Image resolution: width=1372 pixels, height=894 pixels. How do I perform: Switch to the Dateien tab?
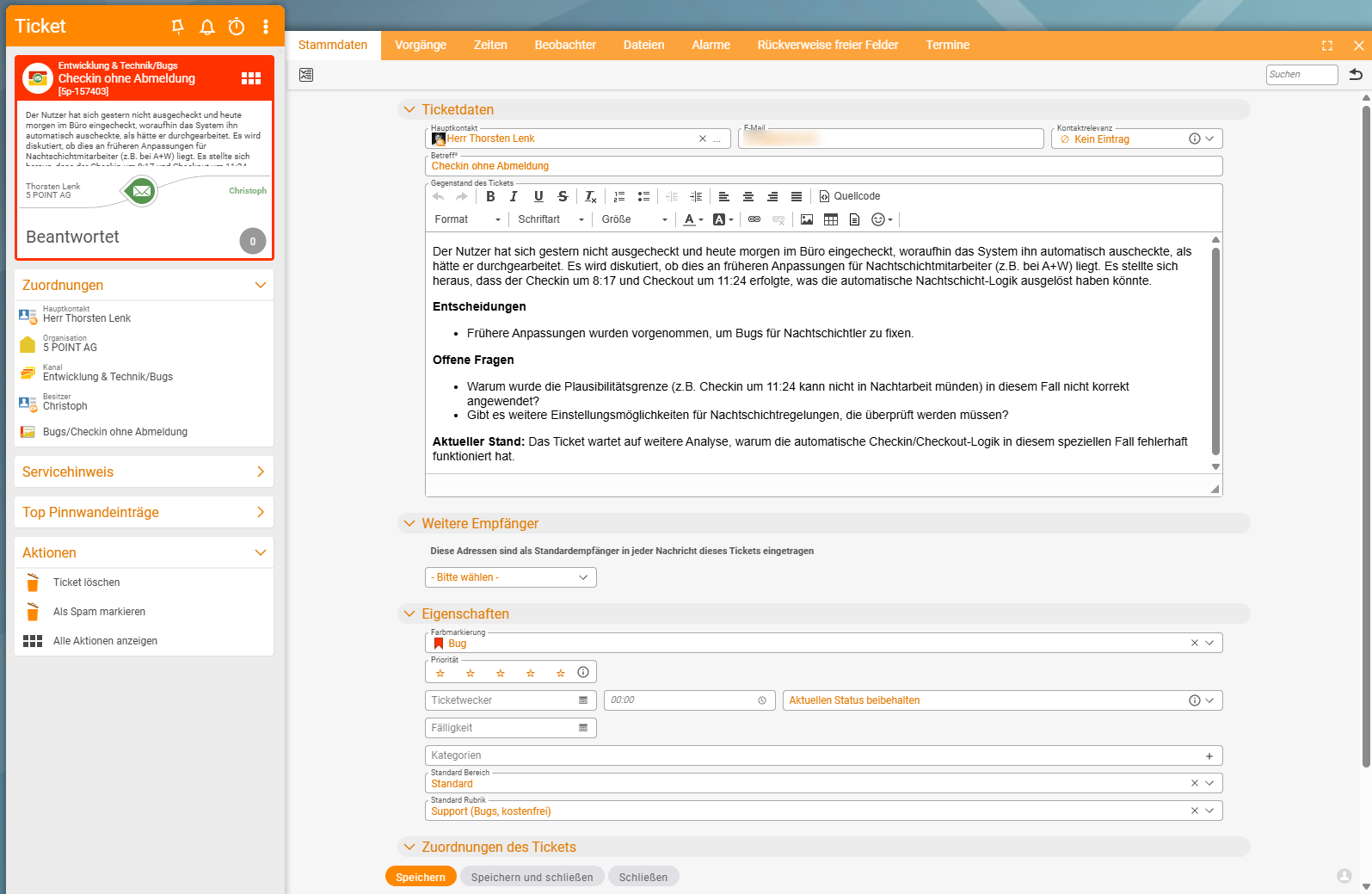643,45
